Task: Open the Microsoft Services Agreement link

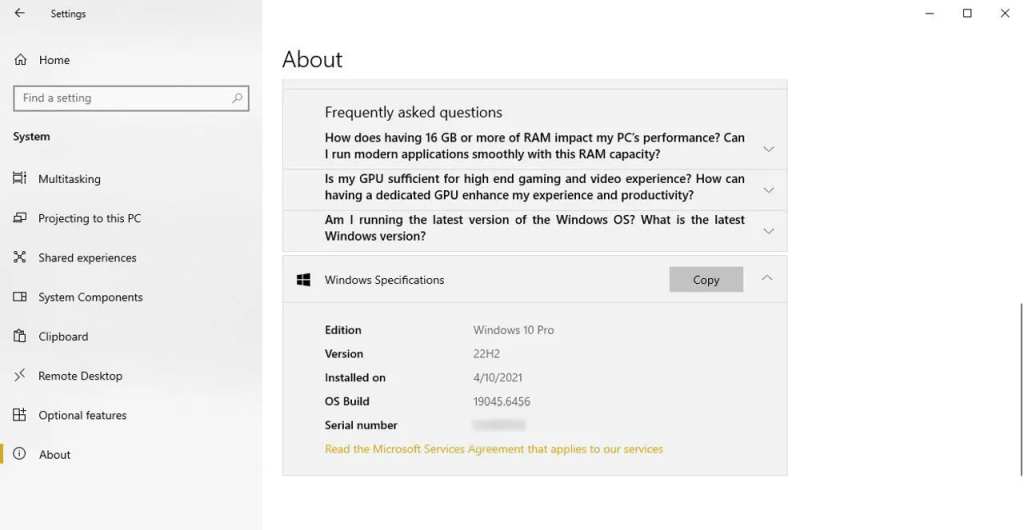Action: (x=494, y=449)
